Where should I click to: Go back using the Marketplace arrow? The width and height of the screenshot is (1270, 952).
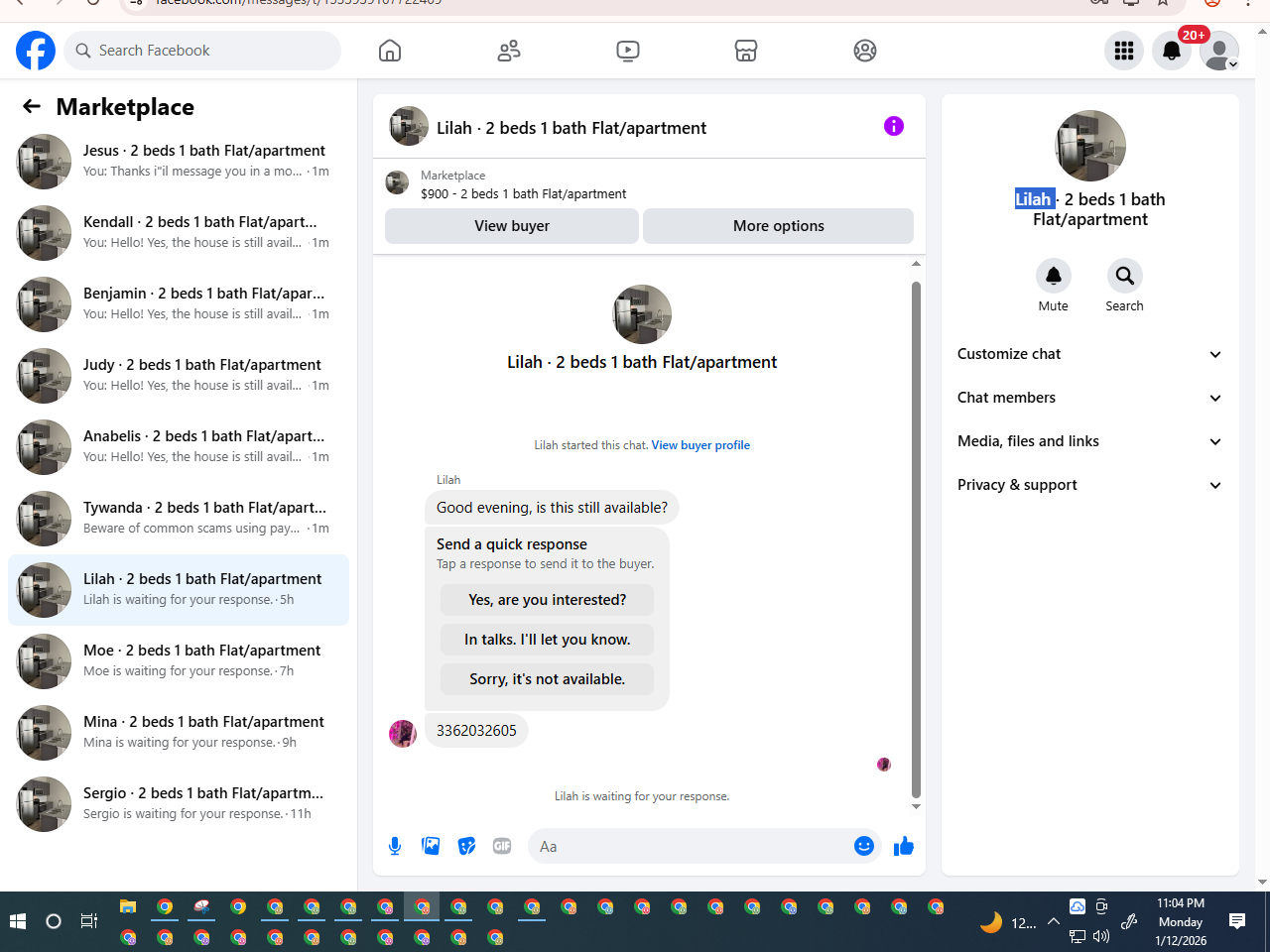tap(32, 106)
